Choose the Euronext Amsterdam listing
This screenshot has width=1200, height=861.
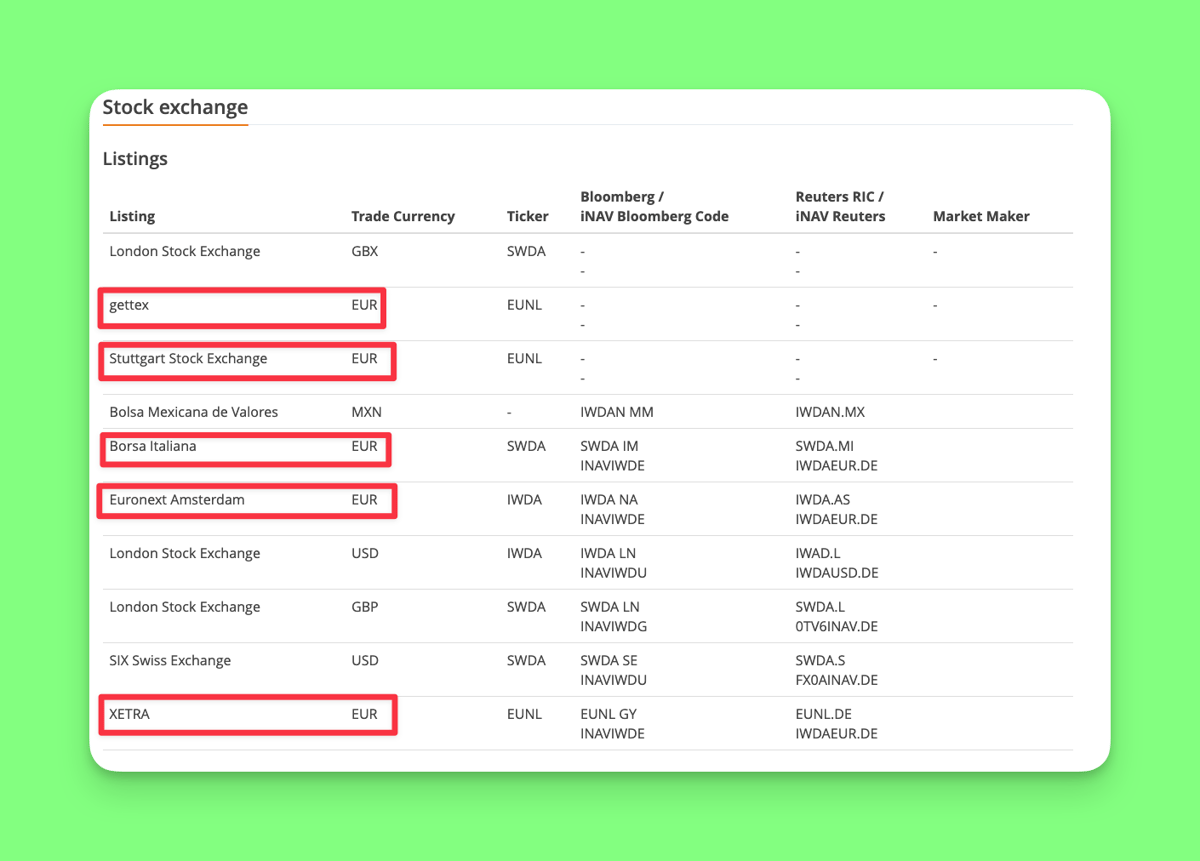point(176,500)
